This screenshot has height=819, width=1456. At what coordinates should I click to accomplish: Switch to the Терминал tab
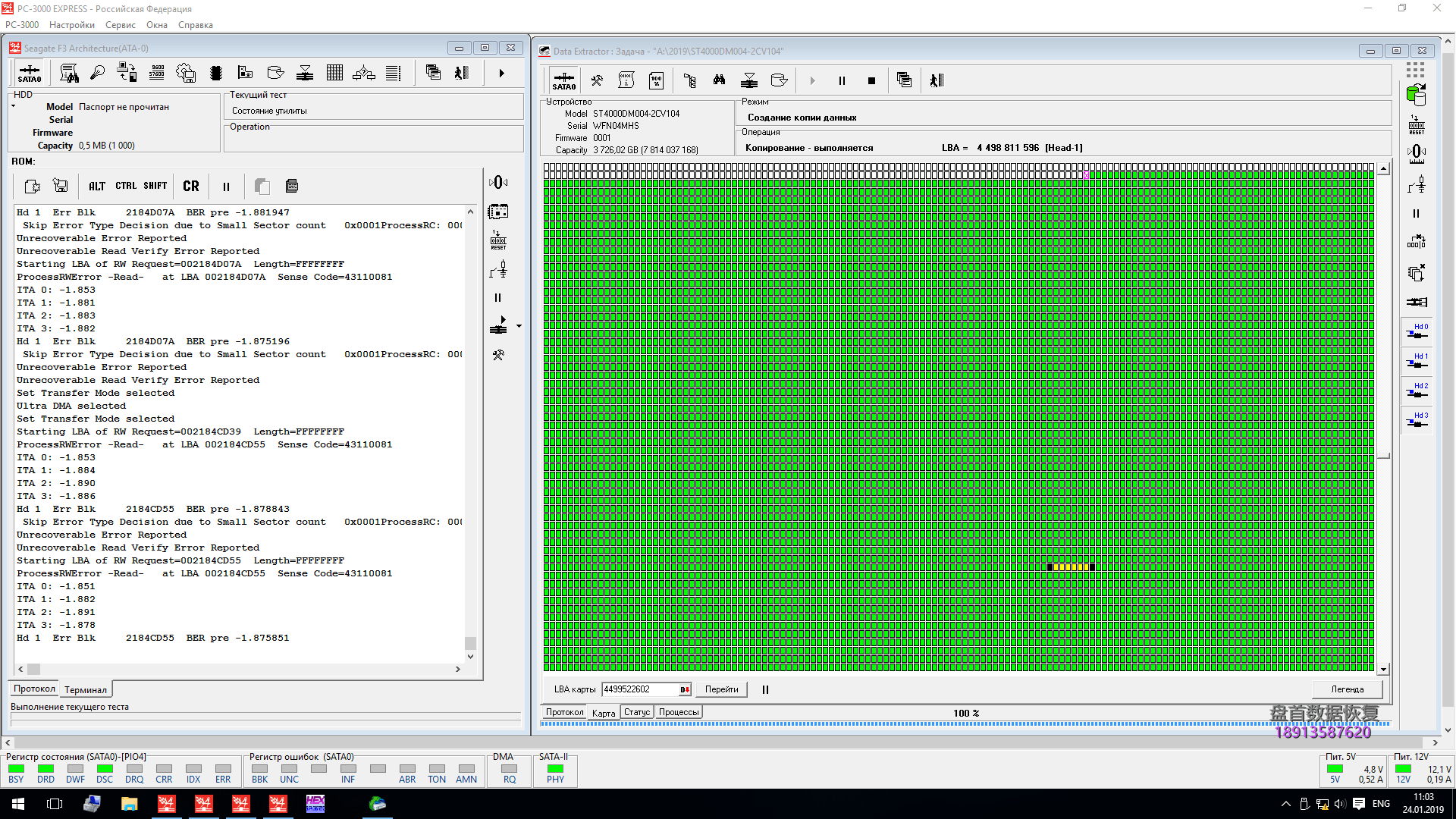[x=86, y=690]
